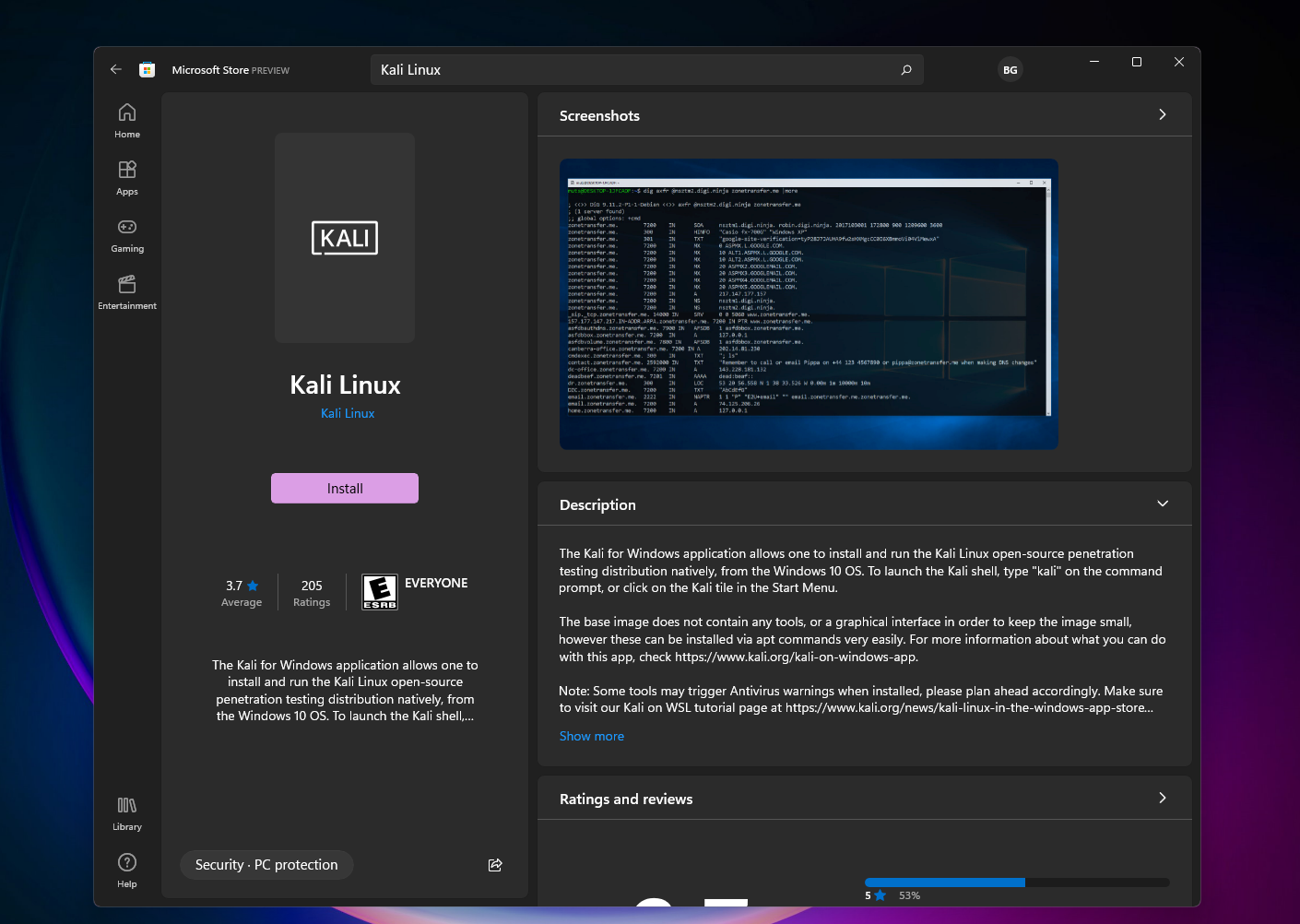Click the ESRB Everyone rating badge
1300x924 pixels.
click(380, 592)
